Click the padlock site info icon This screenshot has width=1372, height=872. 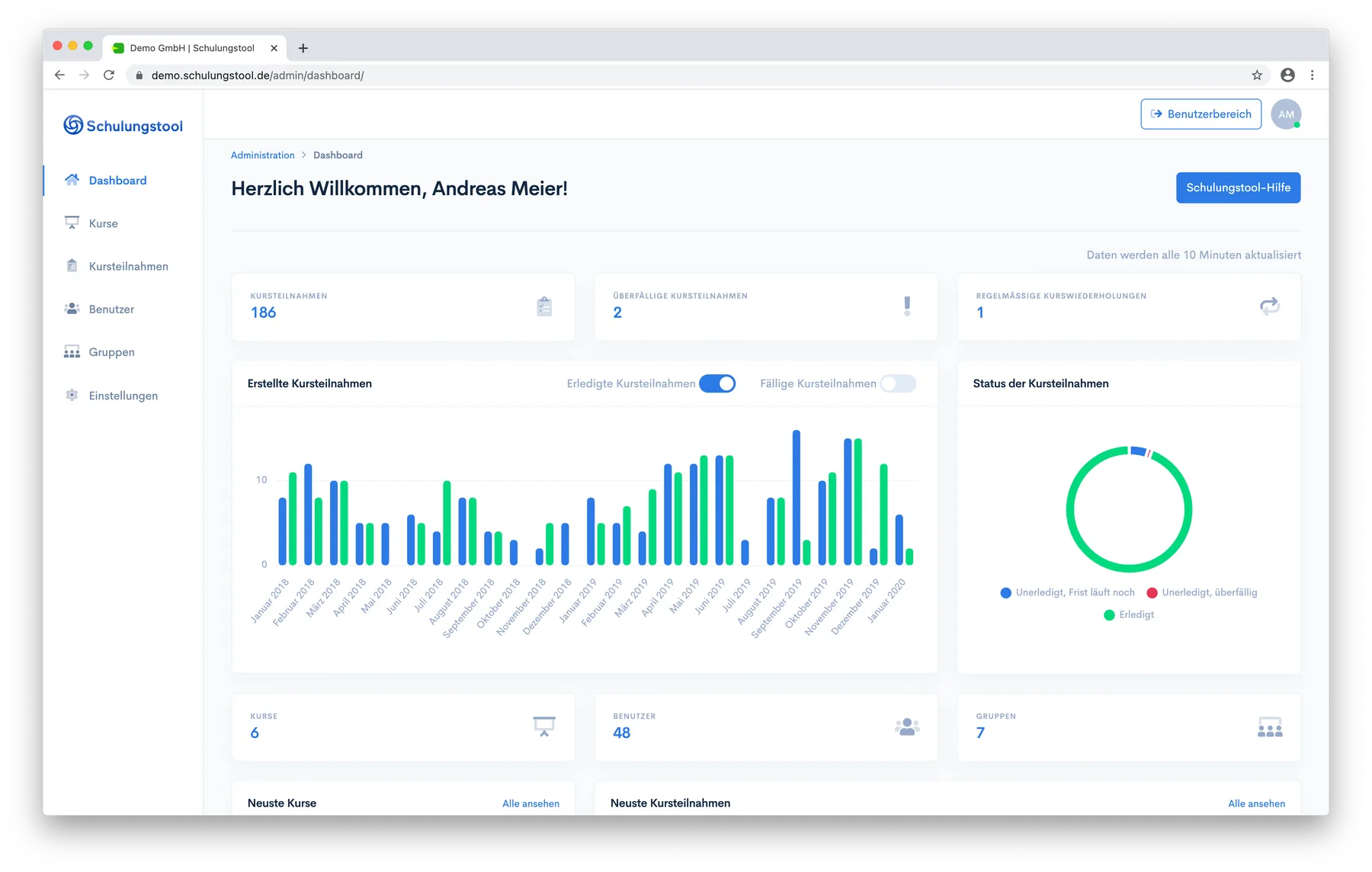coord(139,75)
